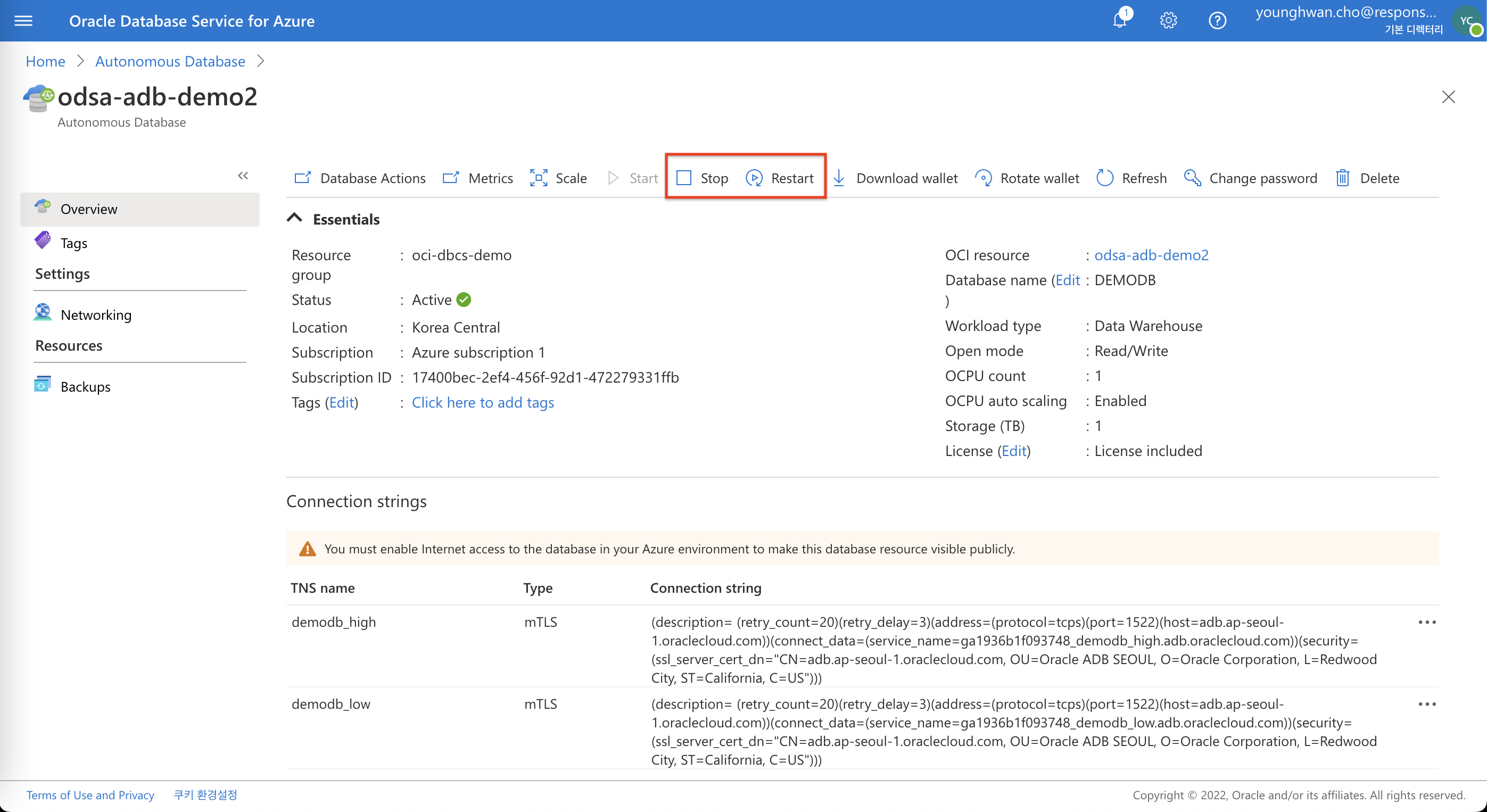Click the Tags Edit link

pyautogui.click(x=342, y=402)
